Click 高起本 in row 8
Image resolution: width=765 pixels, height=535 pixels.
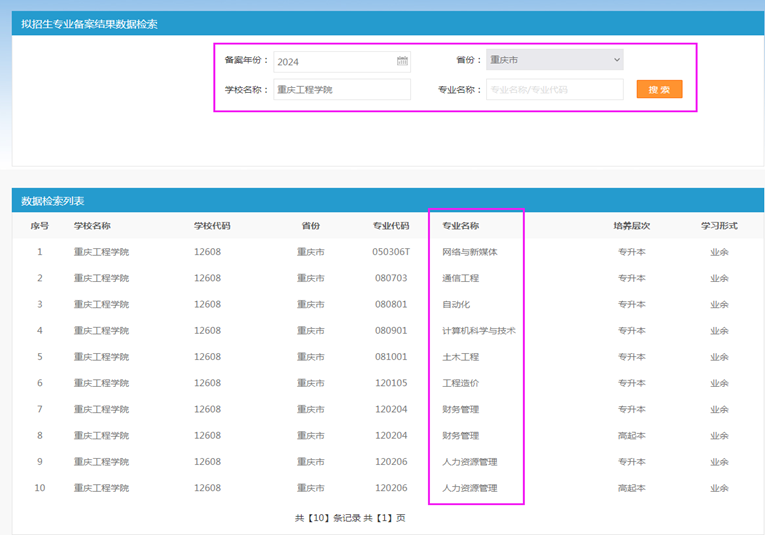point(631,436)
